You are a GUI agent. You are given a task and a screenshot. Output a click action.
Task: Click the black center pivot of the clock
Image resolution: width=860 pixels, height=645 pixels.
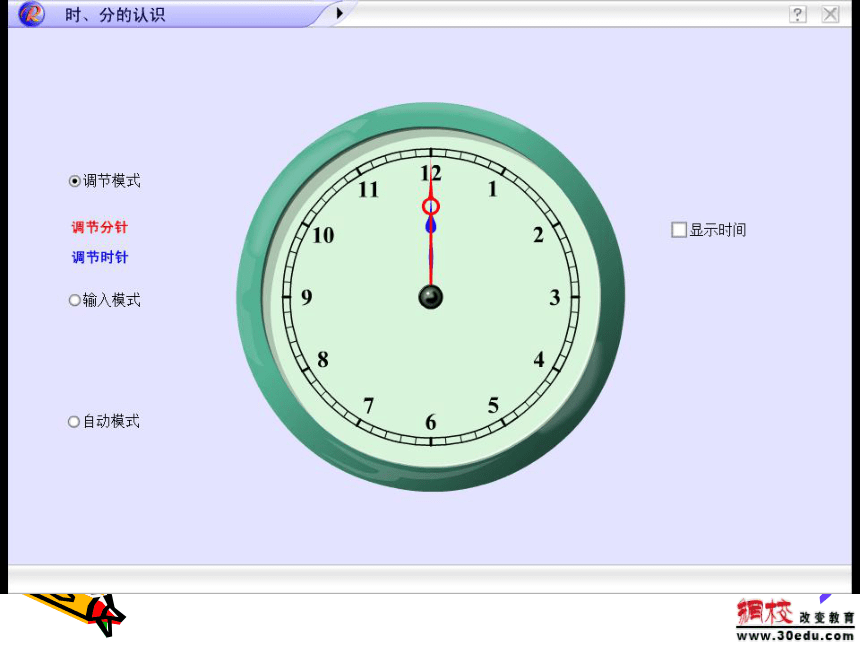point(431,297)
